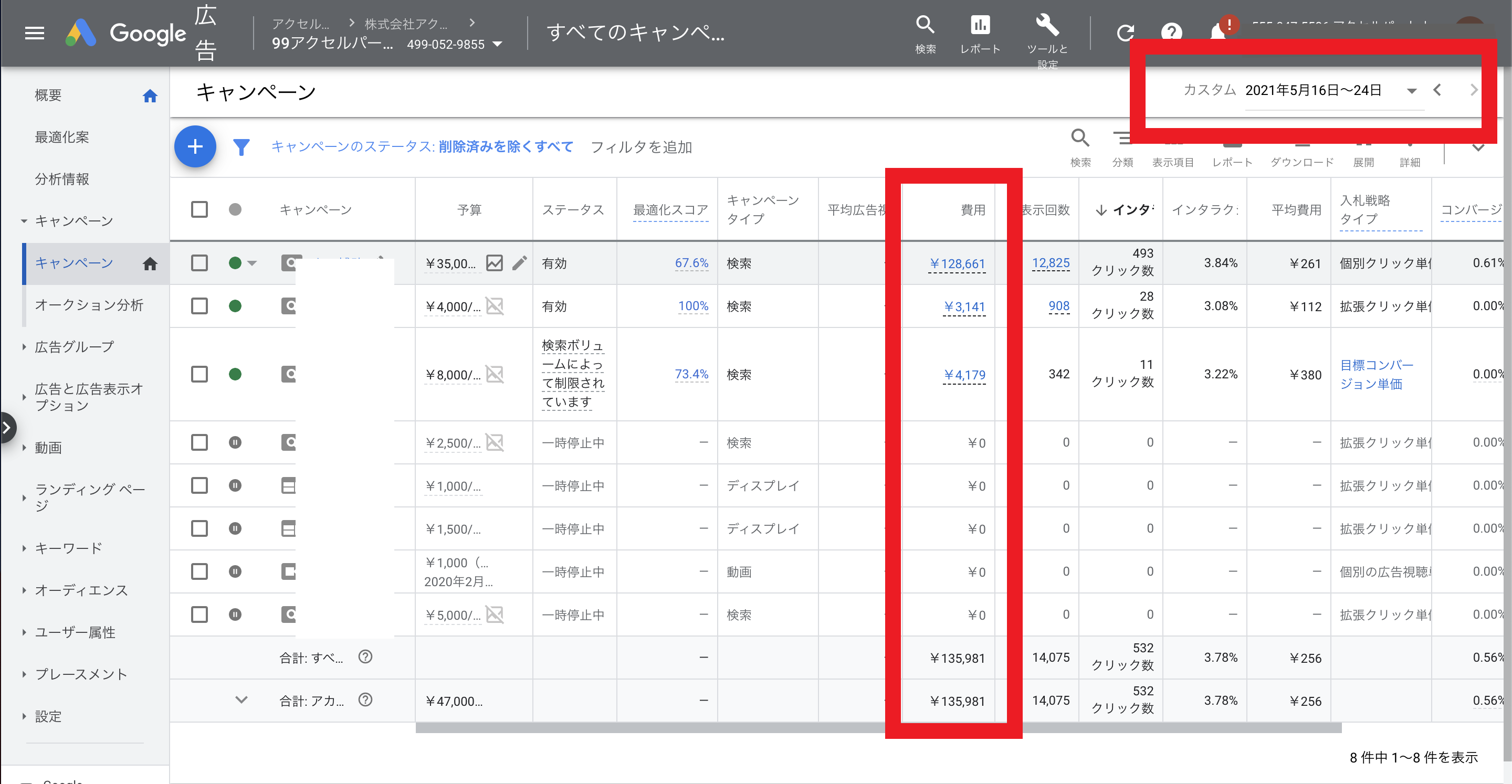Check the first campaign row checkbox
This screenshot has width=1512, height=784.
[199, 263]
